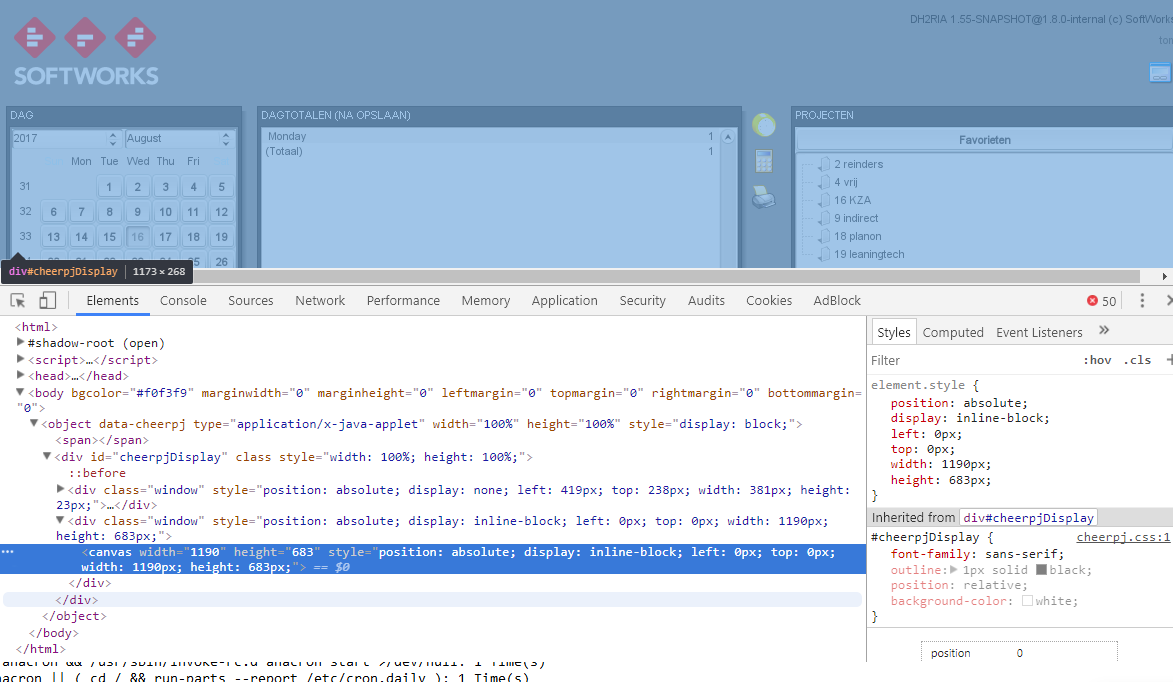Expand the outline property in #cheerpjDisplay rule
This screenshot has width=1173, height=682.
pos(953,569)
